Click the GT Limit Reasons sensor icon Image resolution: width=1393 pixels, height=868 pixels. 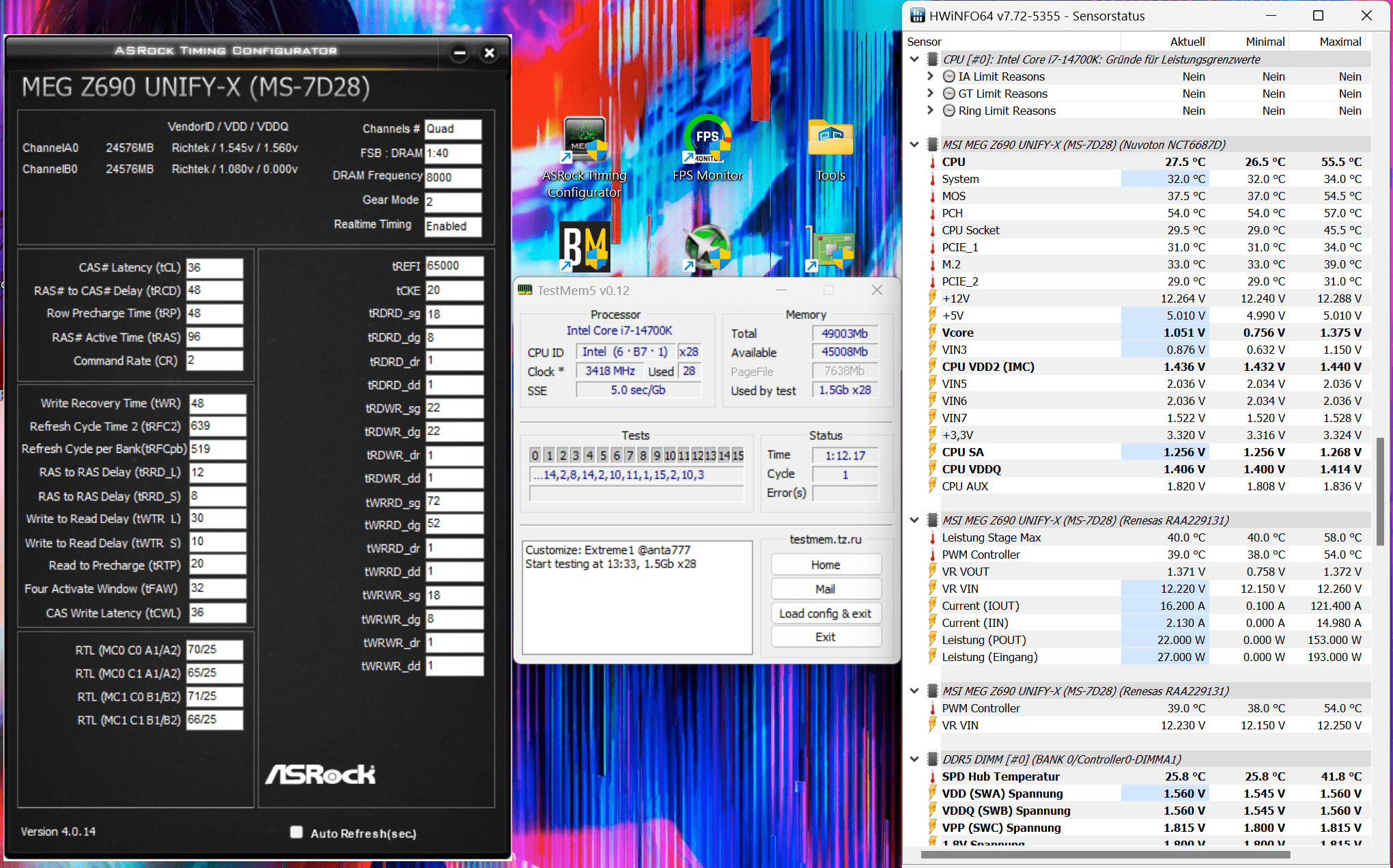coord(949,94)
